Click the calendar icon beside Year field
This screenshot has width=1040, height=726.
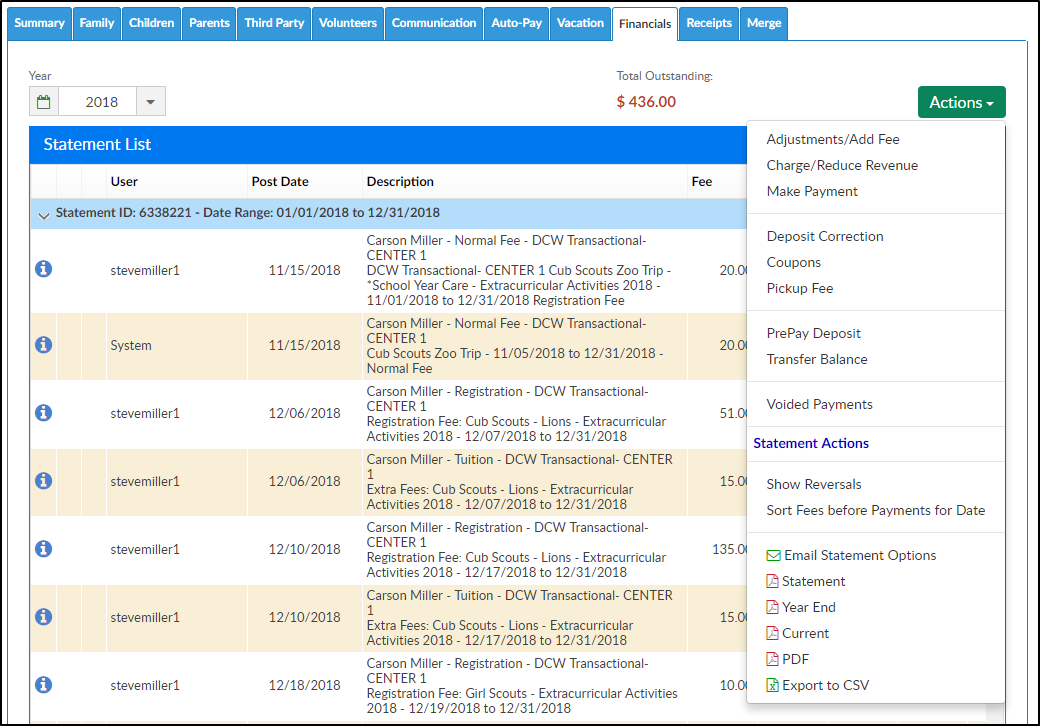click(44, 102)
